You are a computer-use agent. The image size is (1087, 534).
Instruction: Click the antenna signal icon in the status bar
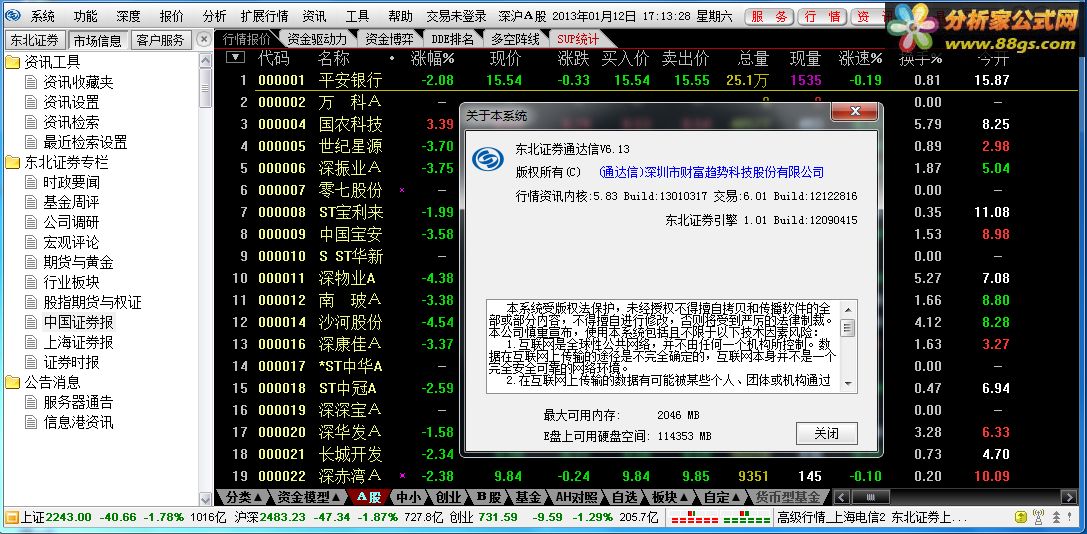tap(1038, 517)
